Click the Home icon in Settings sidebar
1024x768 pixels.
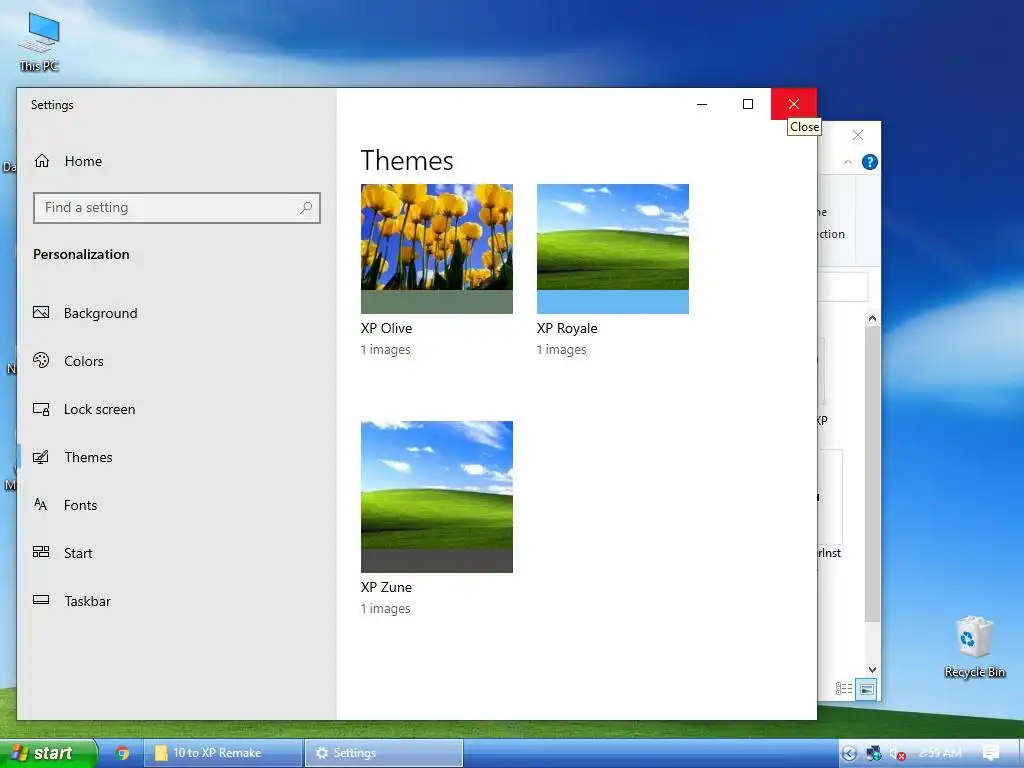pos(42,161)
